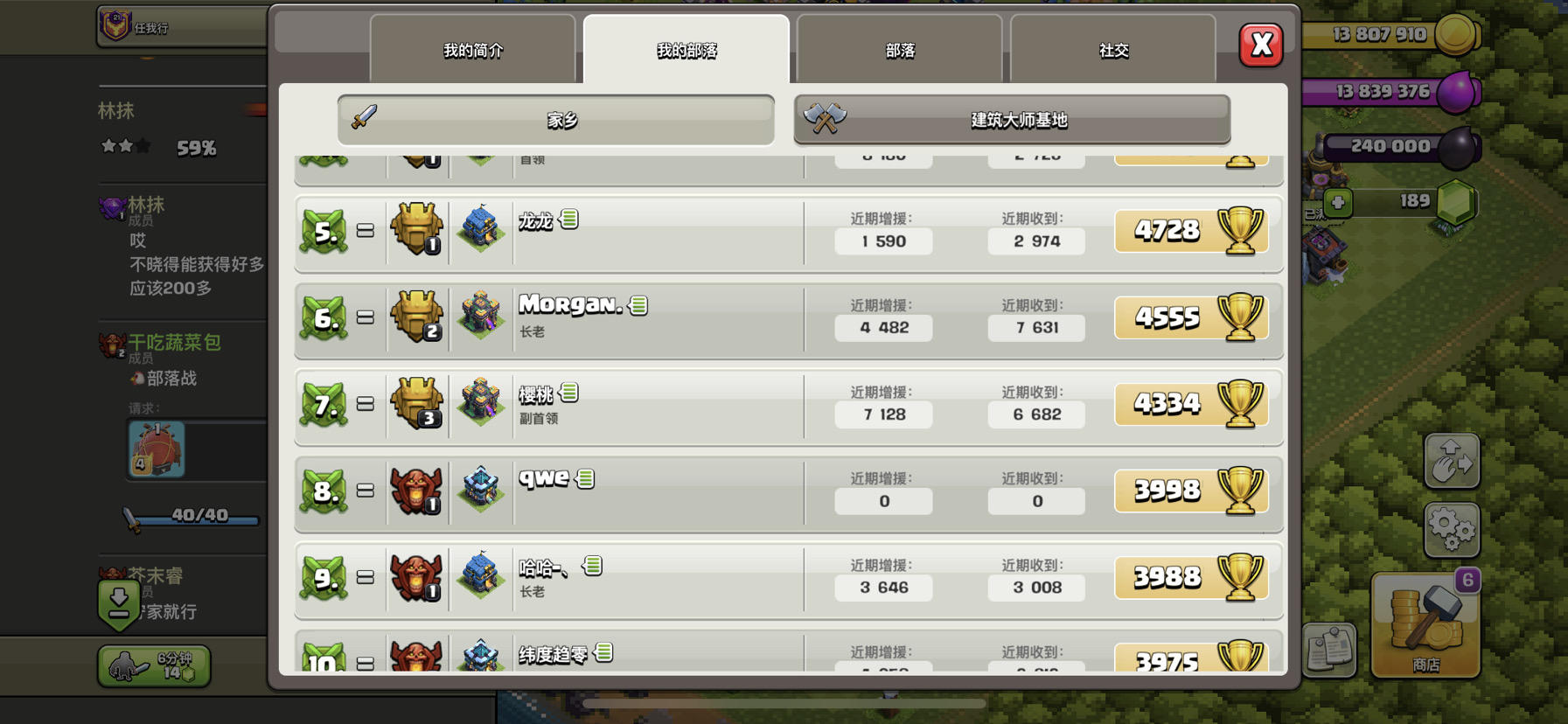Image resolution: width=1568 pixels, height=724 pixels.
Task: Select member row 哈哈-、
Action: pos(789,577)
